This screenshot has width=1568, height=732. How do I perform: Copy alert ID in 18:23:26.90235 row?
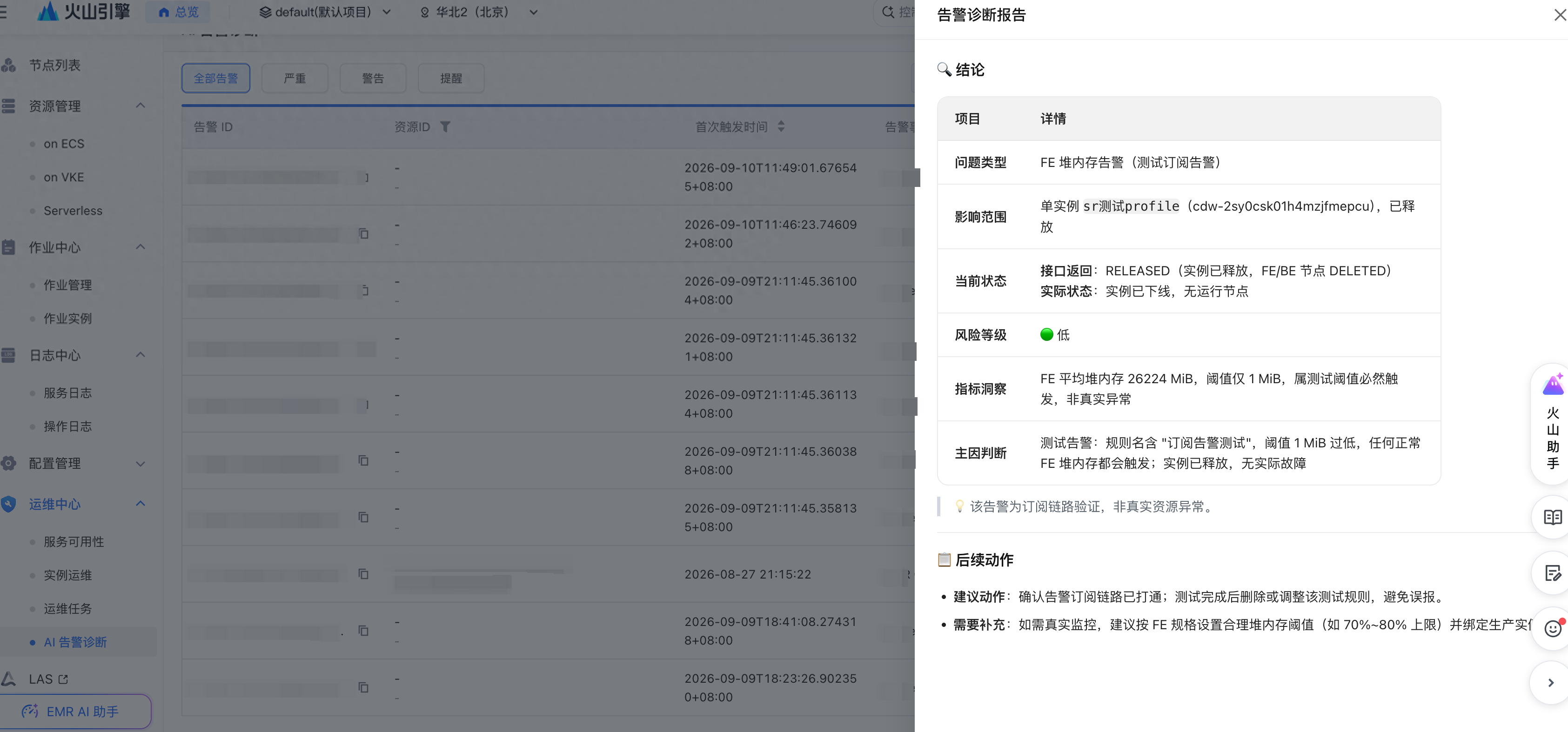coord(363,687)
